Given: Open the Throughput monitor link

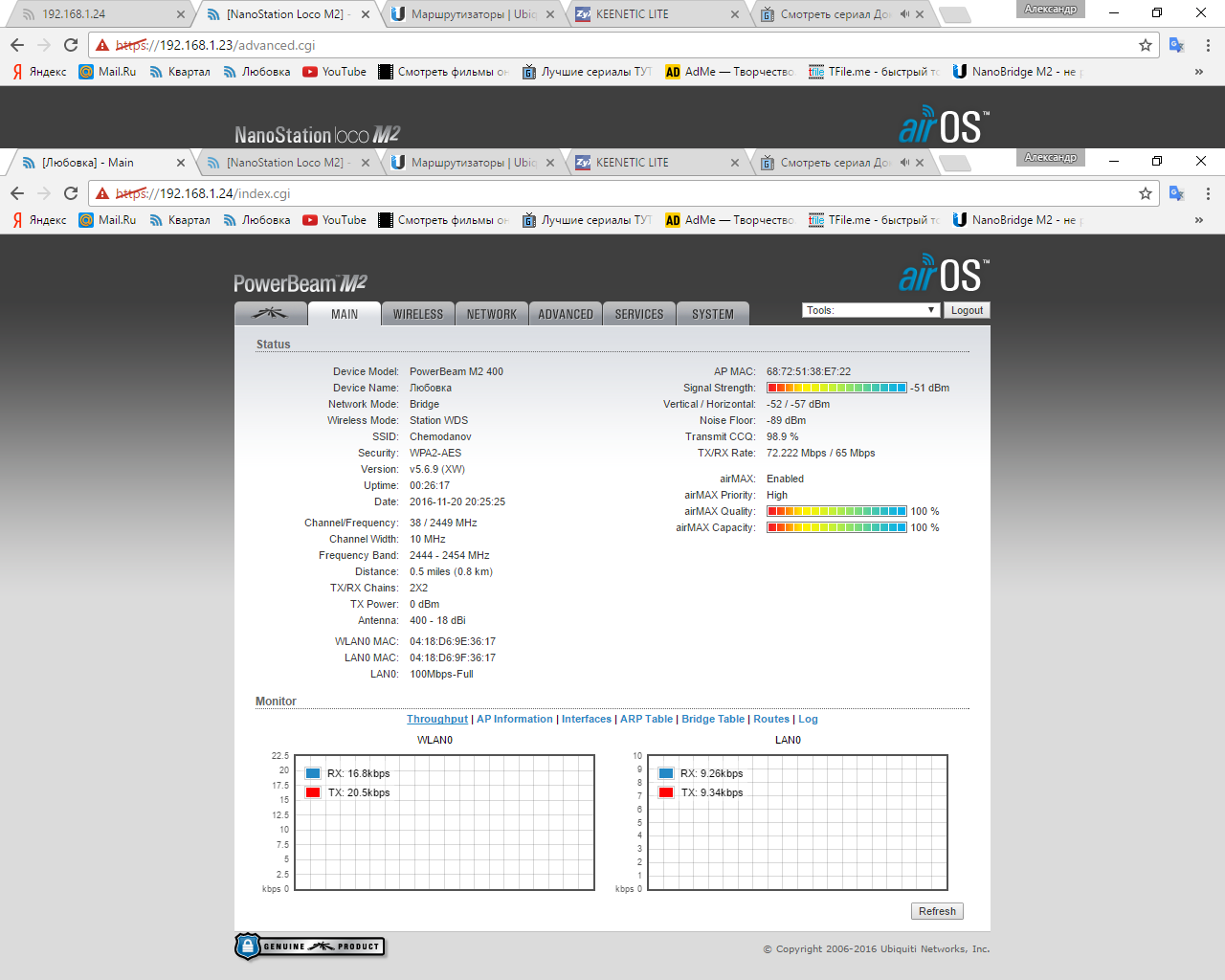Looking at the screenshot, I should [437, 719].
